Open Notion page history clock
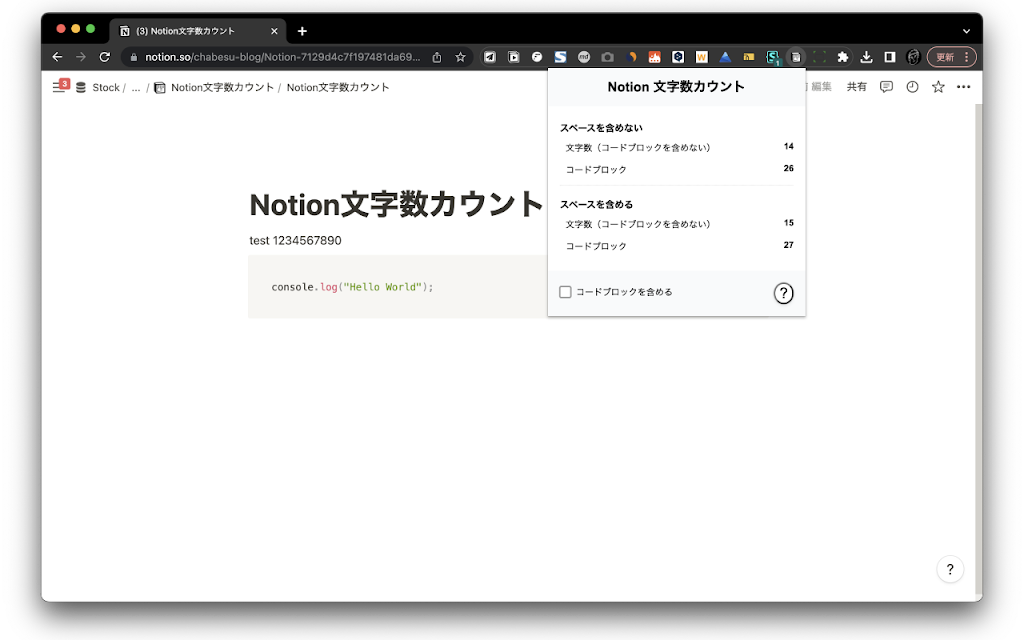 [x=912, y=86]
